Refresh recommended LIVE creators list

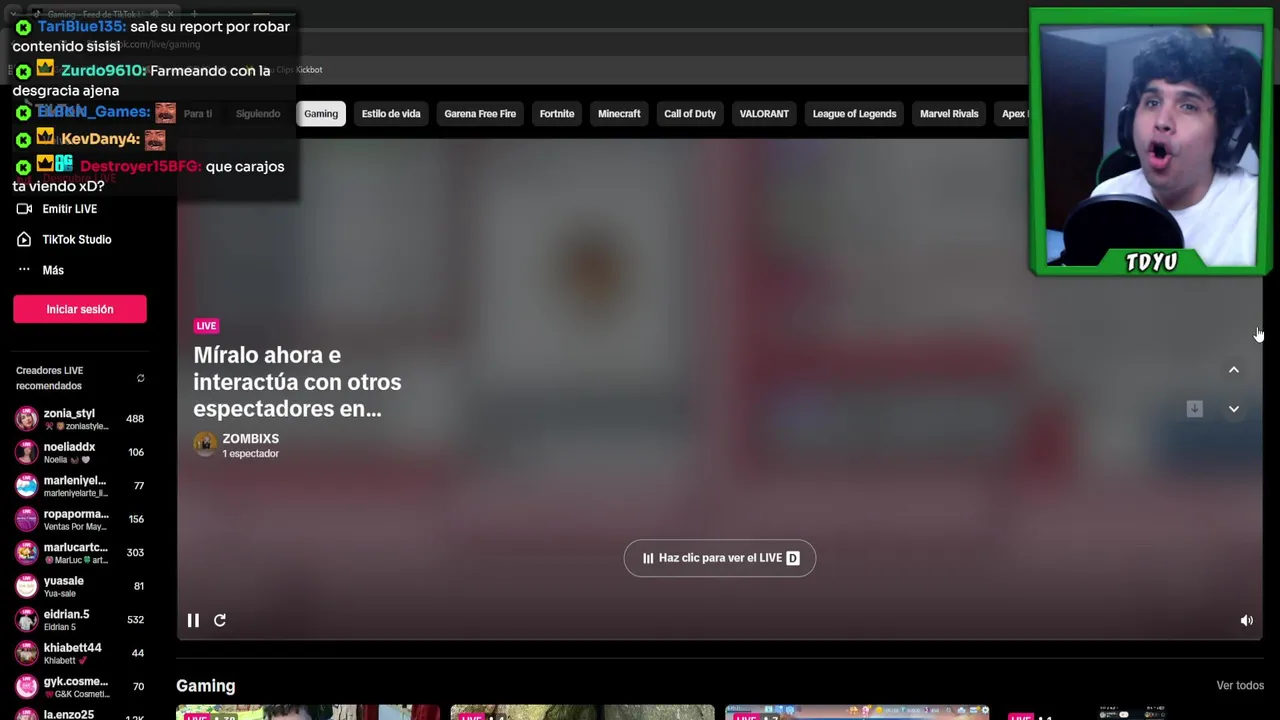click(x=140, y=378)
